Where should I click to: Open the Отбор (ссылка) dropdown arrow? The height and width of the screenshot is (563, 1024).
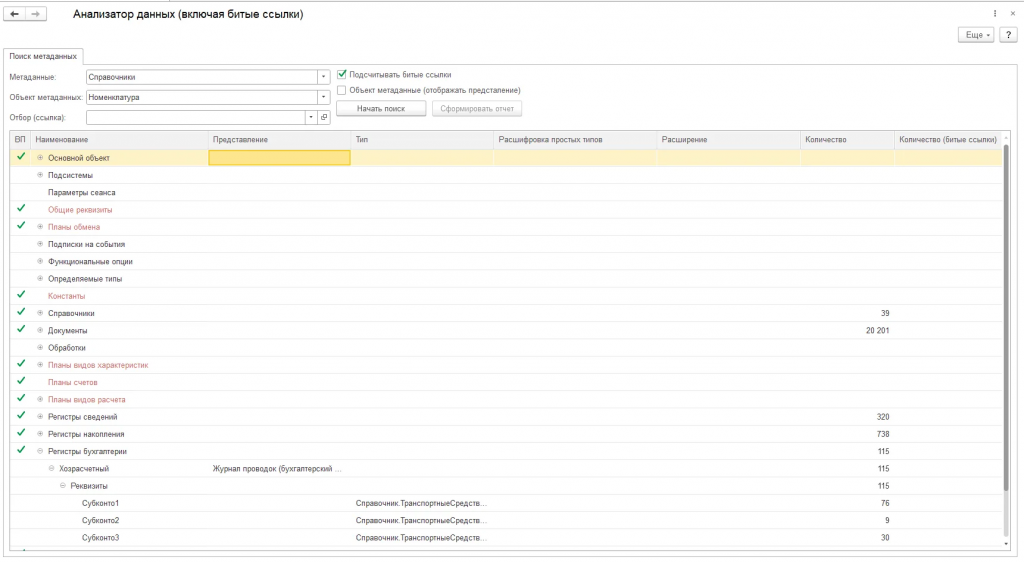click(x=311, y=118)
